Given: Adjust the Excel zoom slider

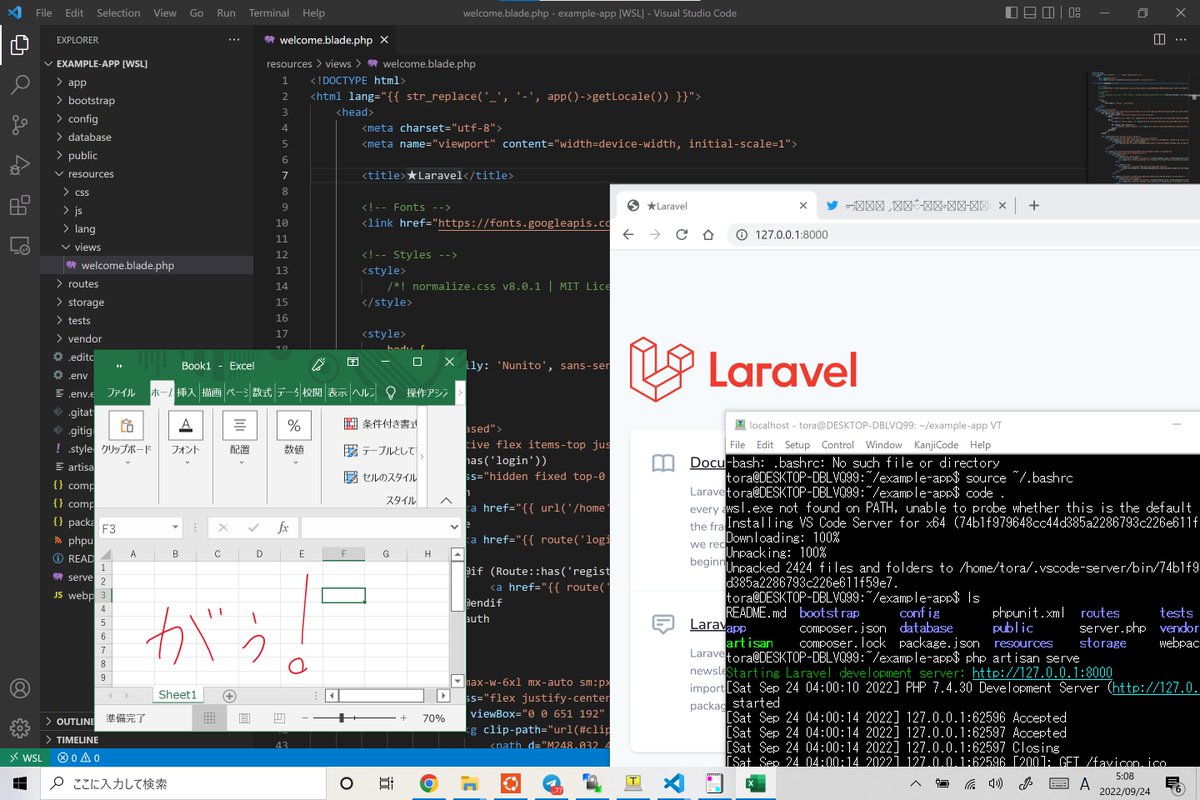Looking at the screenshot, I should click(x=342, y=718).
